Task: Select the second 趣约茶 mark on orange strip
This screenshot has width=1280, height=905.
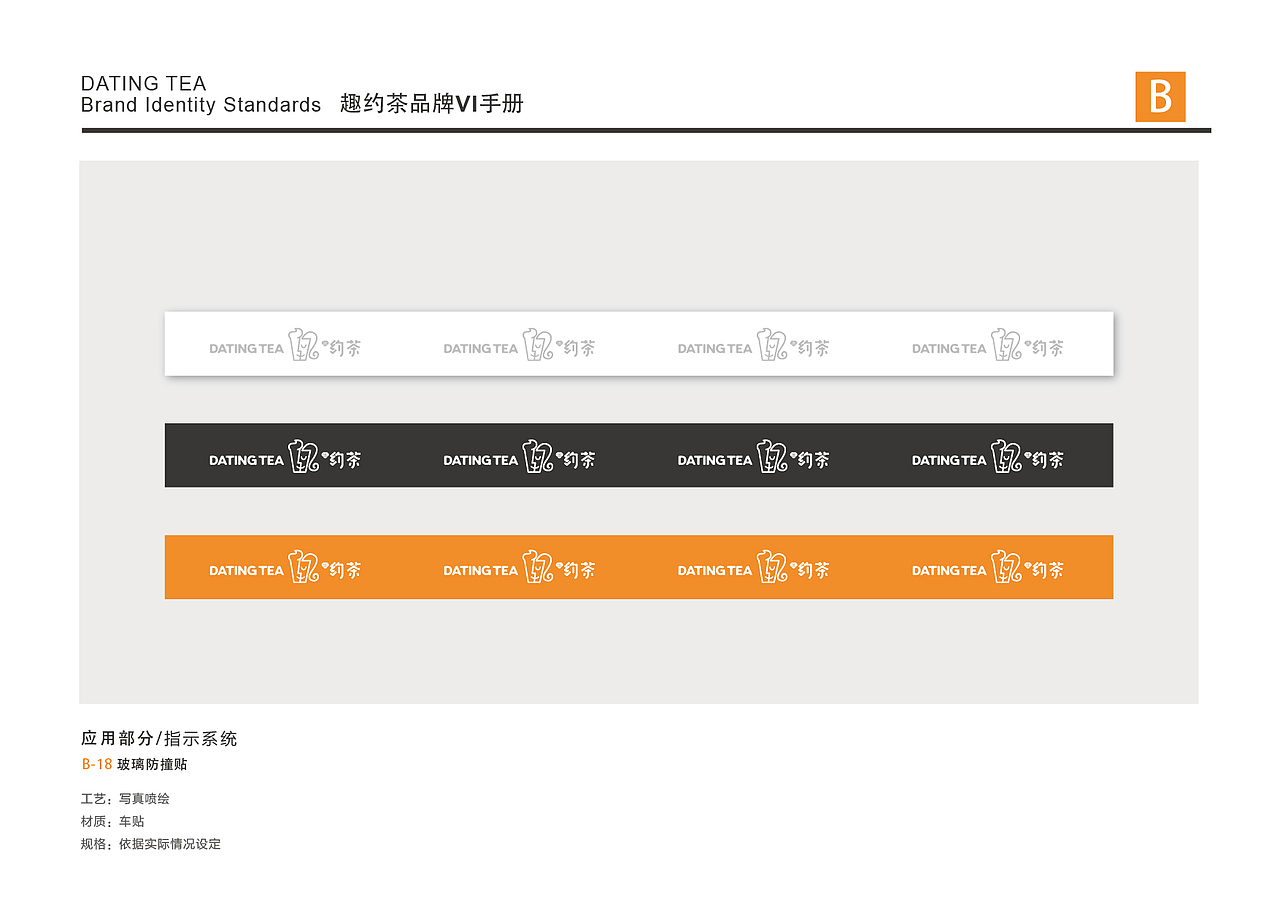Action: click(519, 568)
